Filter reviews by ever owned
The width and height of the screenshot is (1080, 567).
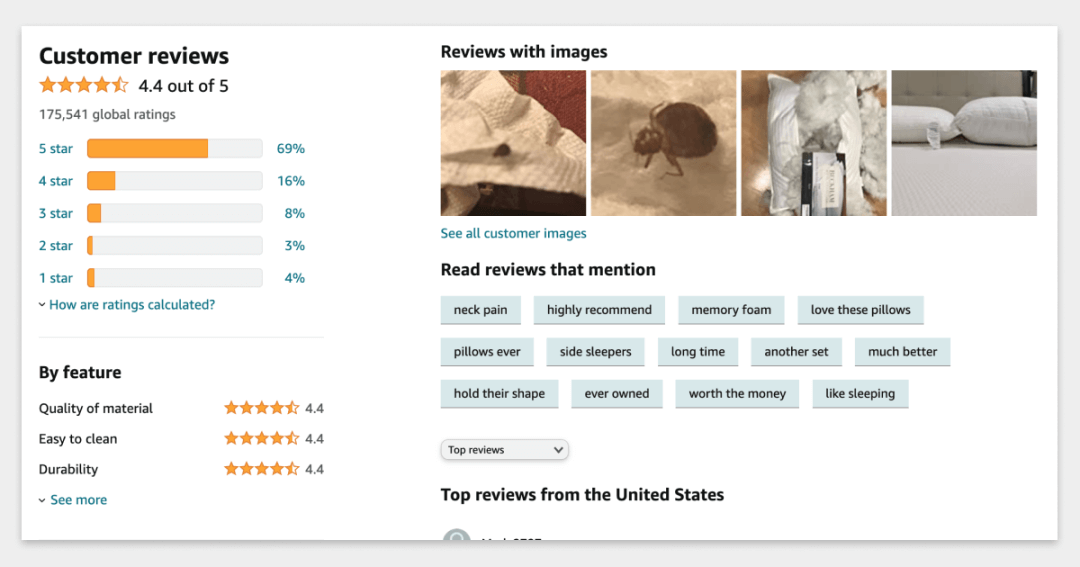(x=617, y=394)
